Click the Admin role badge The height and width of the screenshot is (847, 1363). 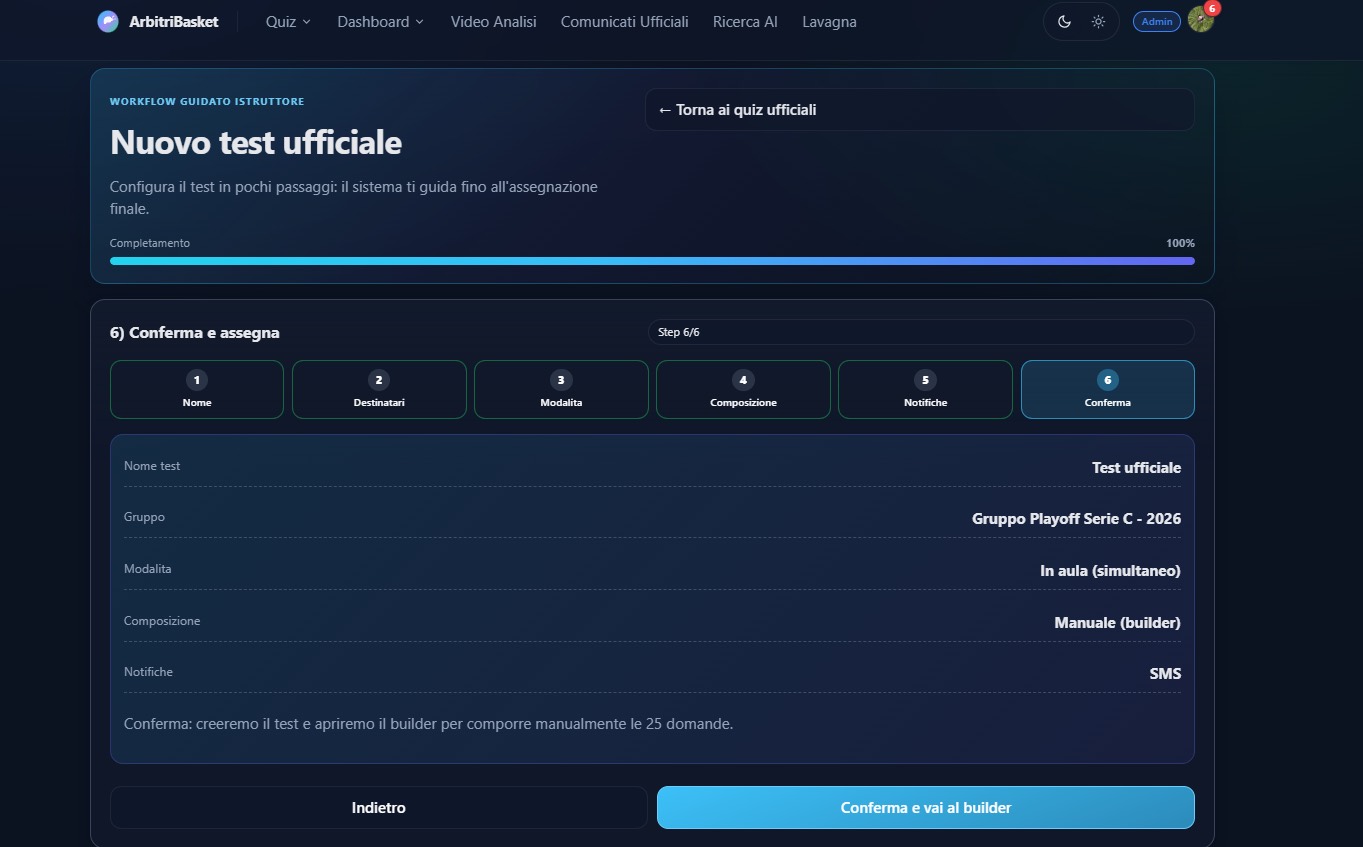pyautogui.click(x=1157, y=22)
